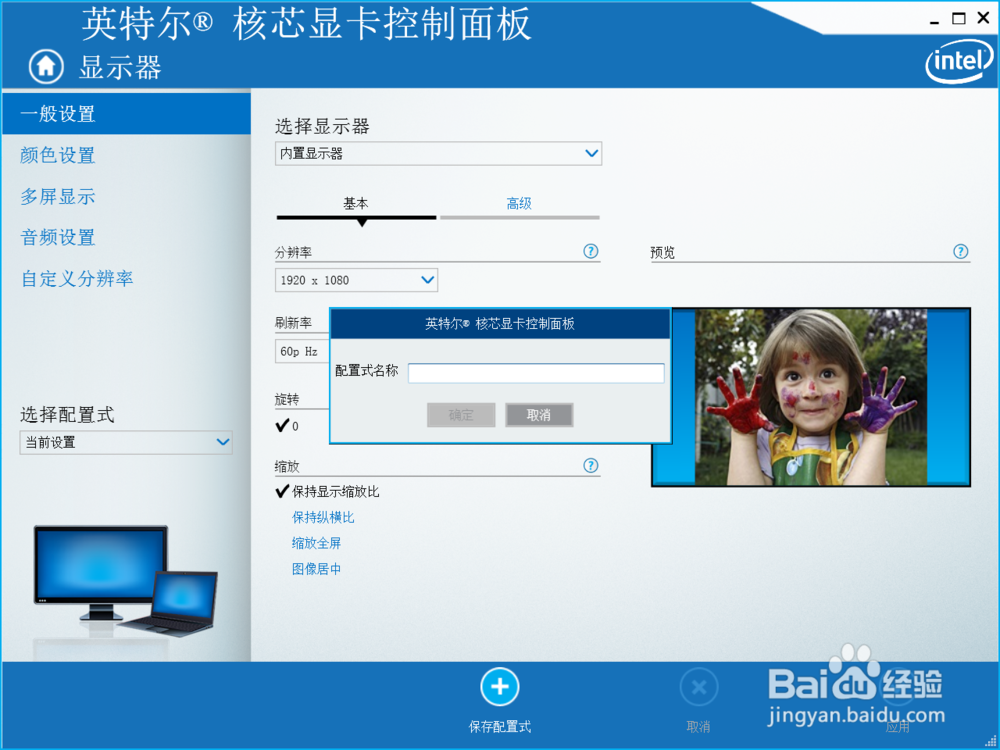Click the Intel logo
Viewport: 1000px width, 750px height.
(x=959, y=63)
